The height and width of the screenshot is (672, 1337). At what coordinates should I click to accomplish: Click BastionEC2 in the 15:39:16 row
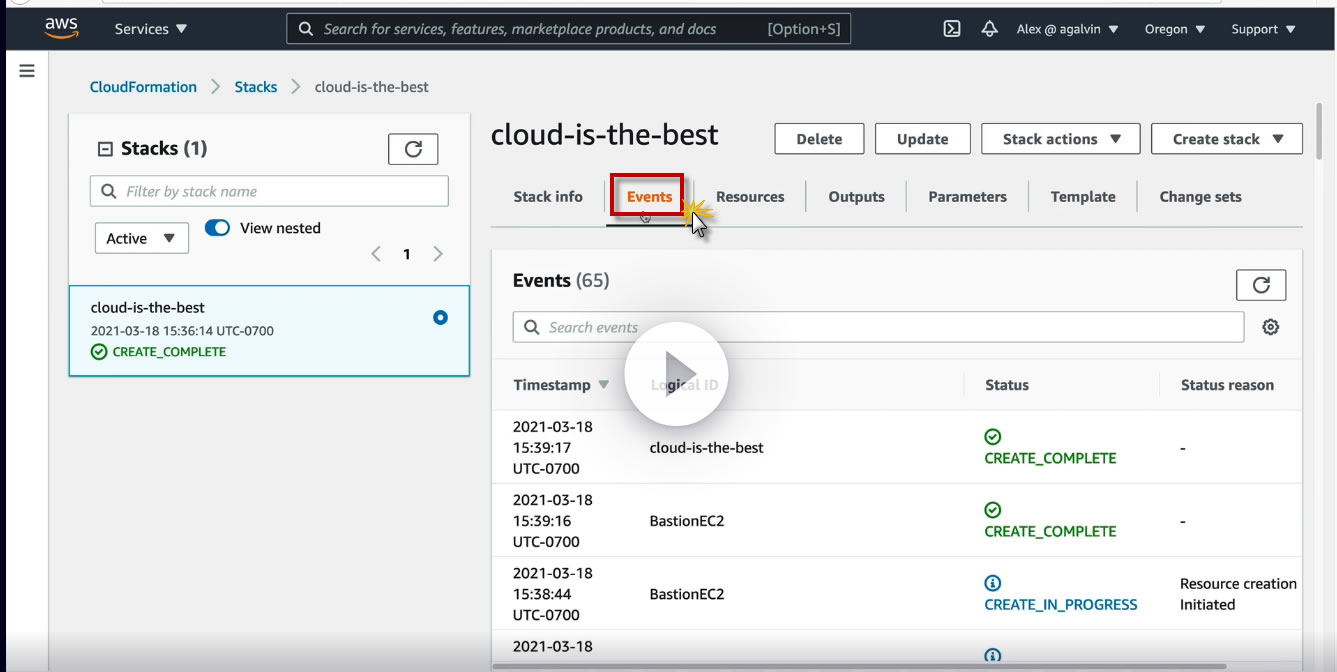pyautogui.click(x=686, y=521)
